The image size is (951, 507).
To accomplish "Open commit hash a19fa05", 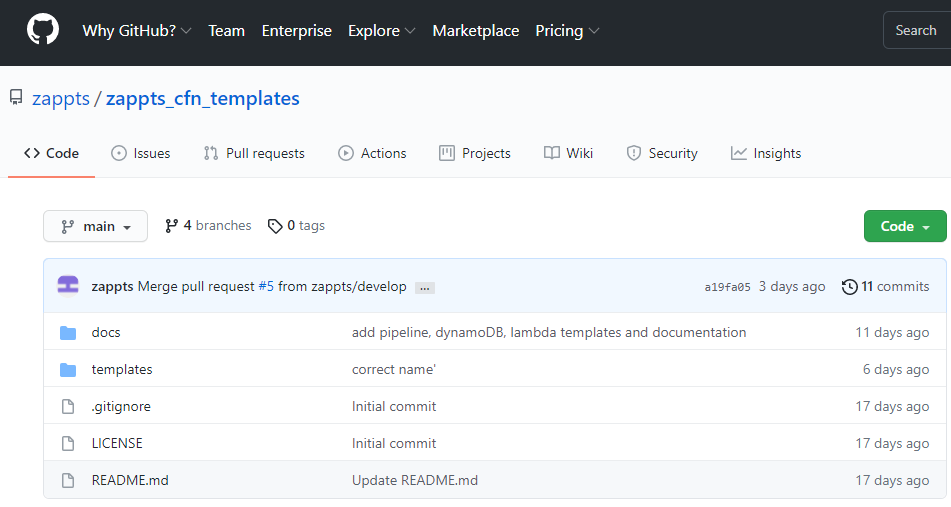I will pos(727,287).
